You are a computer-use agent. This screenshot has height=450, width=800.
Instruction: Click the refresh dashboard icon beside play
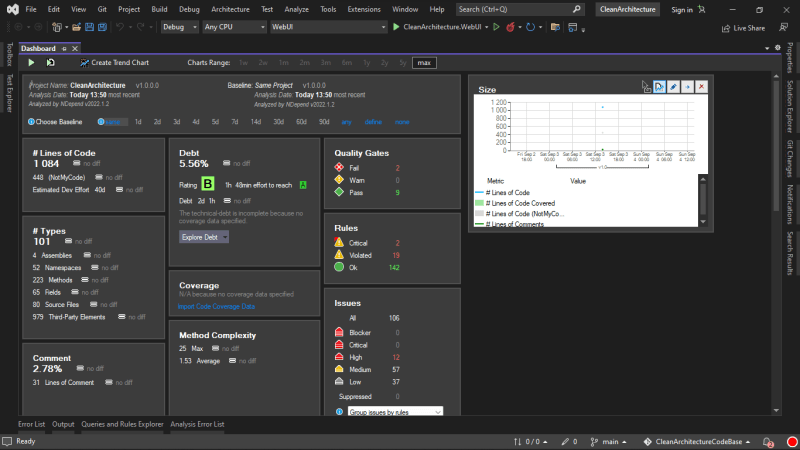[x=51, y=63]
